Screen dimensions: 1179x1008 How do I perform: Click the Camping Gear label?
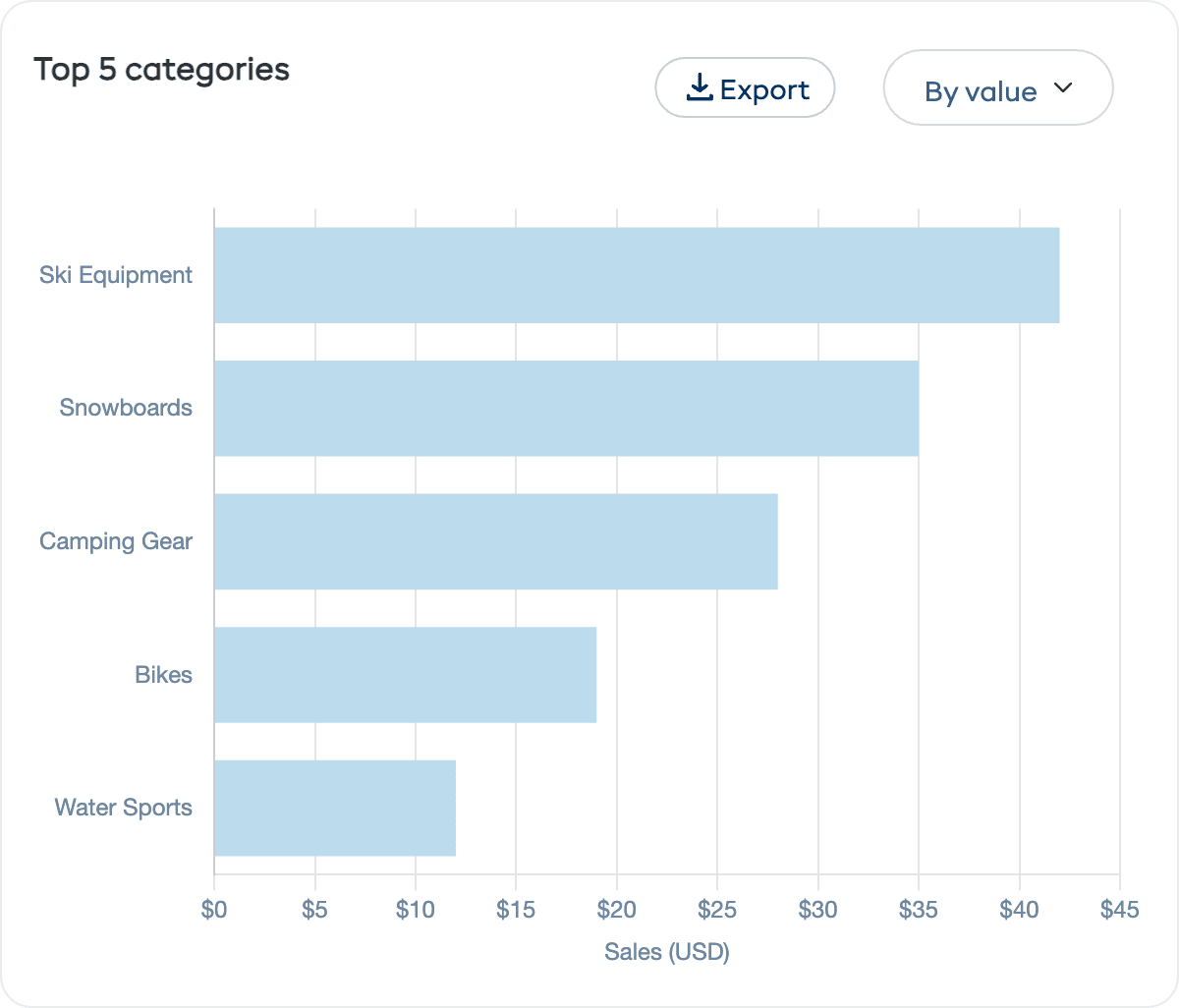coord(115,540)
